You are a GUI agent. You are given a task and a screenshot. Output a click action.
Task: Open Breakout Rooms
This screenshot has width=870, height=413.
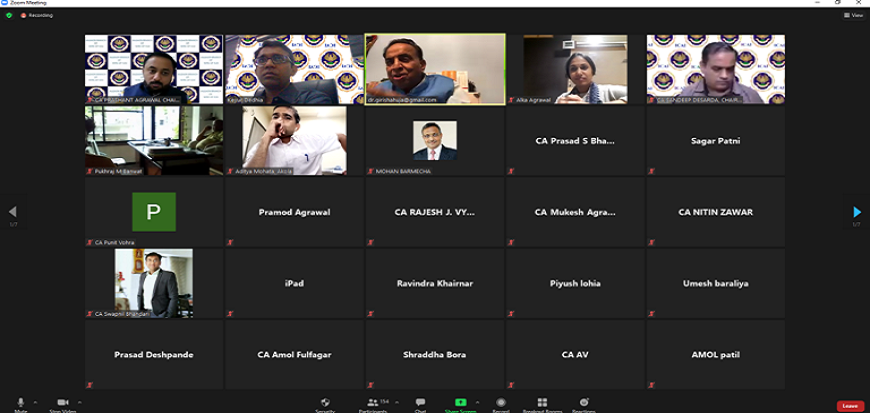pyautogui.click(x=542, y=402)
